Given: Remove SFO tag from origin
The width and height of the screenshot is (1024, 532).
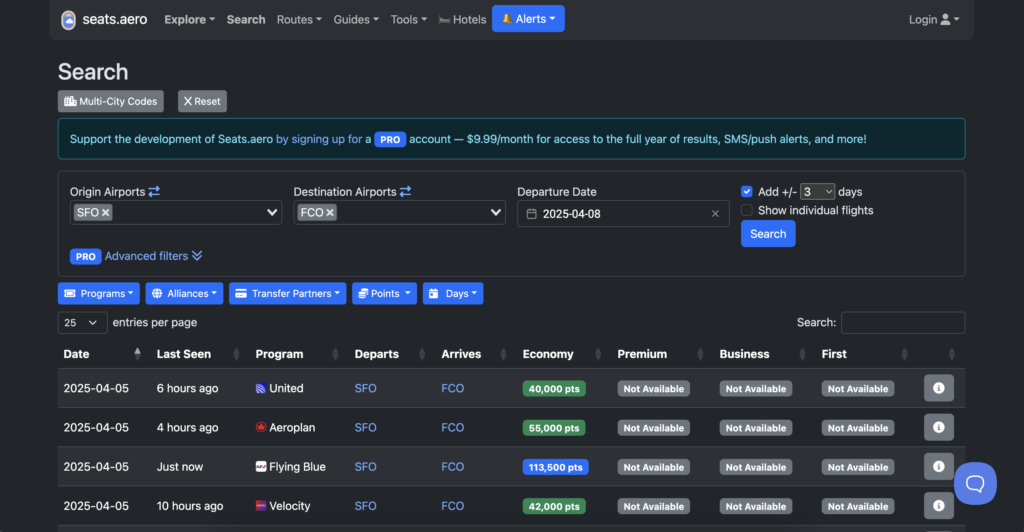Looking at the screenshot, I should coord(106,213).
